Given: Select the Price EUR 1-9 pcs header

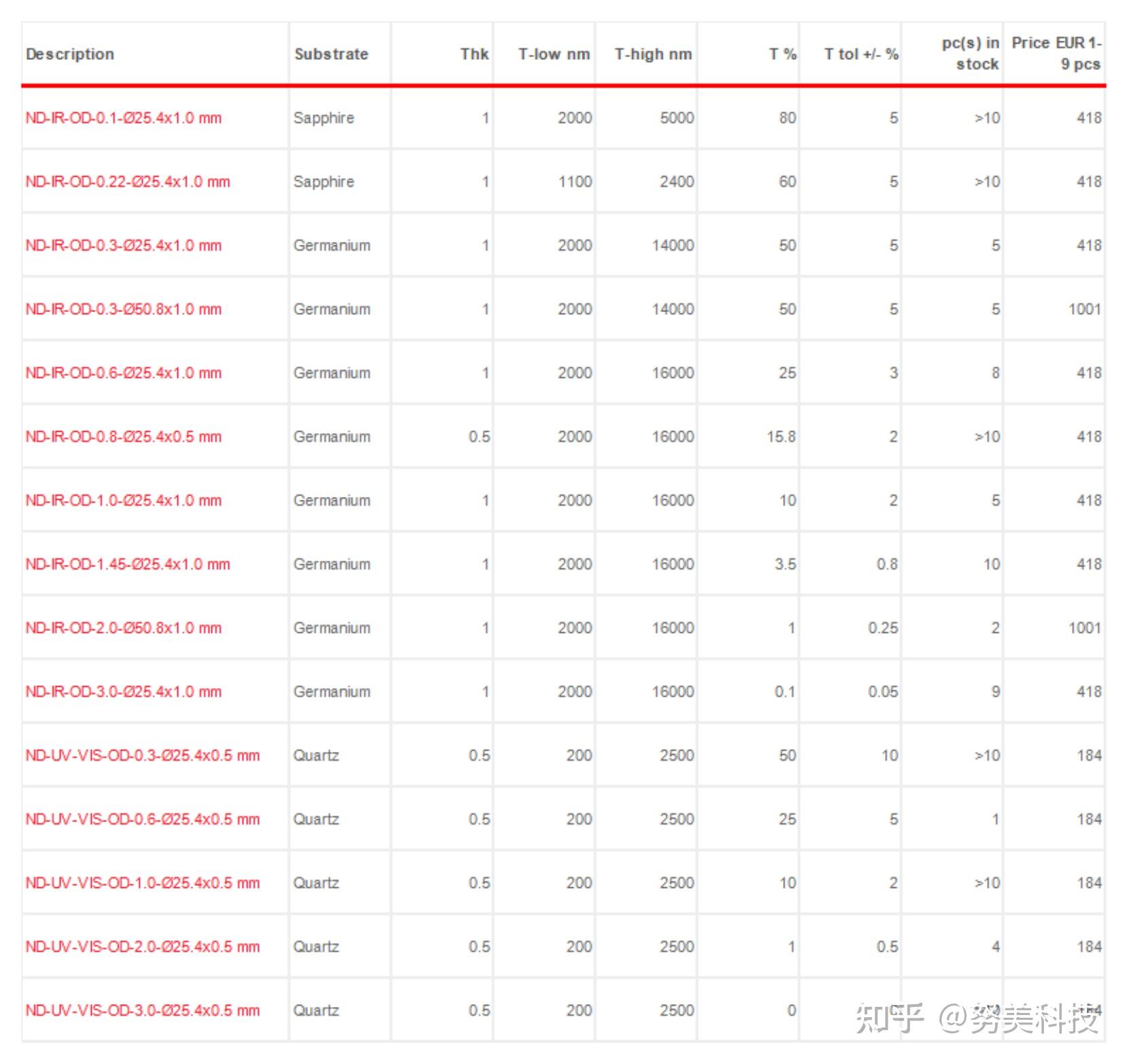Looking at the screenshot, I should tap(1056, 54).
